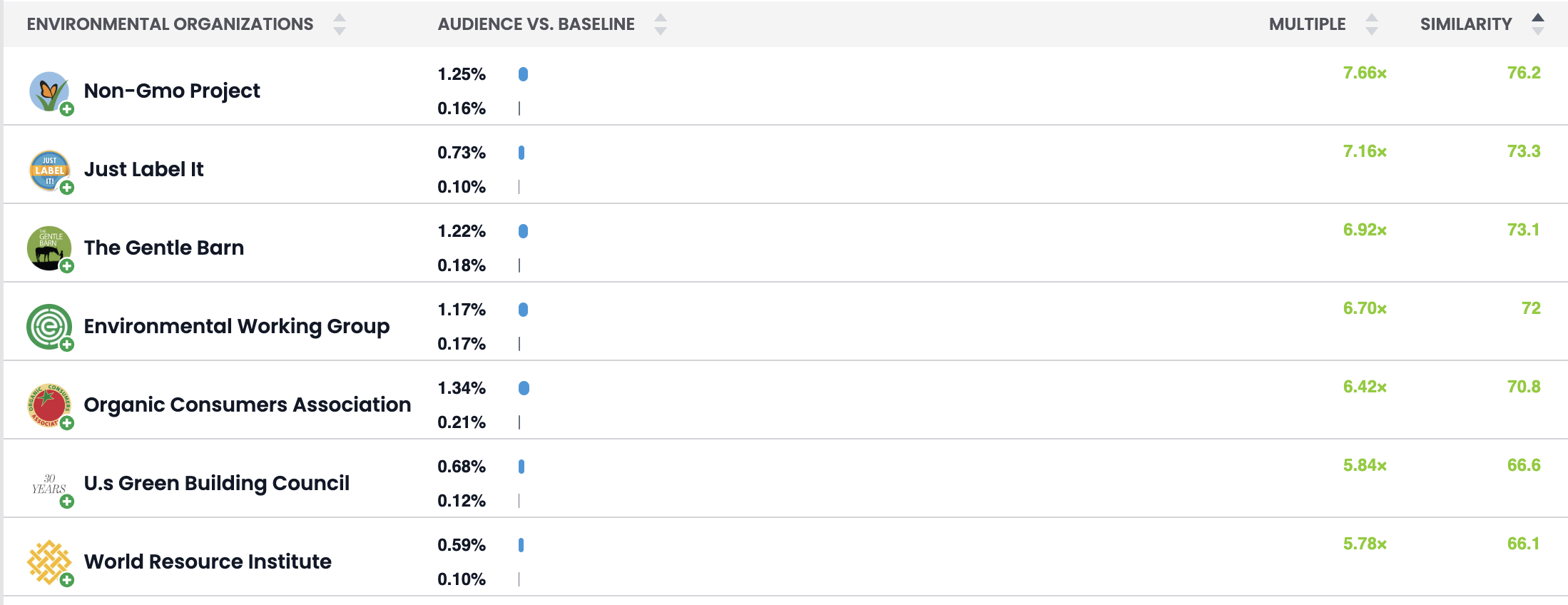Add Organic Consumers Association via plus badge
The image size is (1568, 605).
[x=67, y=423]
